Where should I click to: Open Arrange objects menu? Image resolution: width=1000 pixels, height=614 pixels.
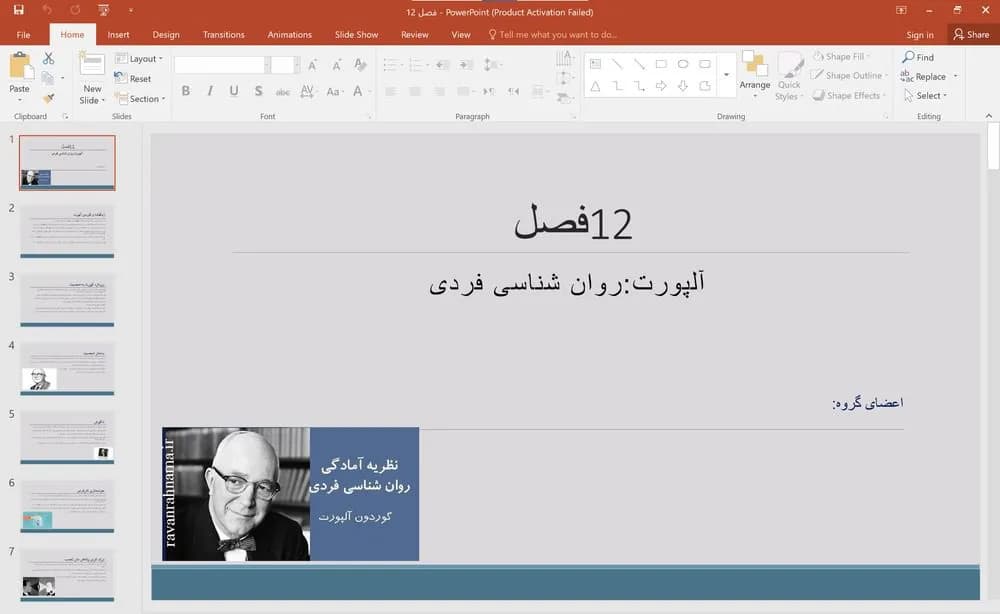tap(754, 75)
